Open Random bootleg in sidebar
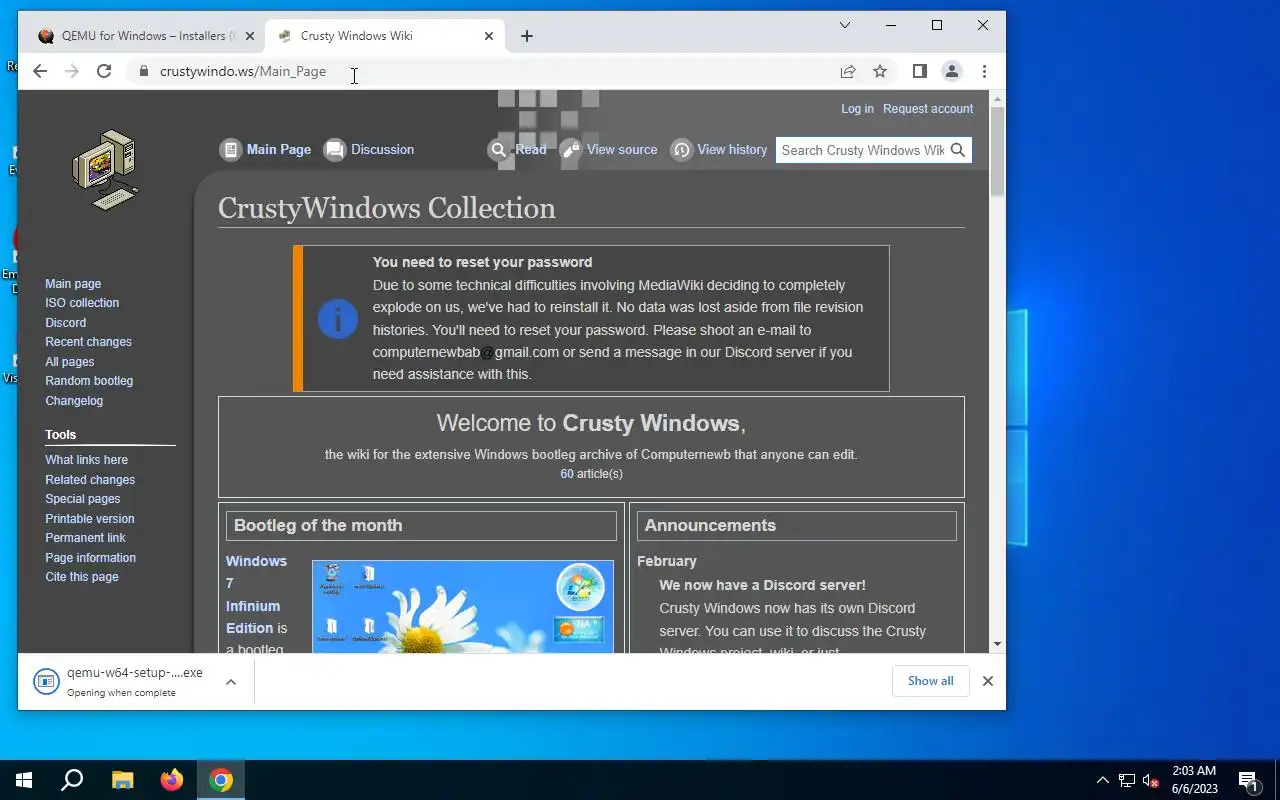The width and height of the screenshot is (1280, 800). click(89, 381)
